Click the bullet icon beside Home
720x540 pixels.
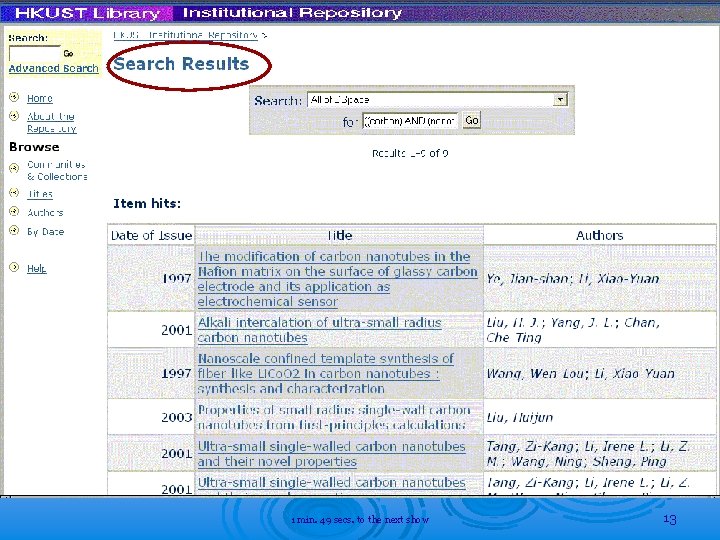coord(14,97)
